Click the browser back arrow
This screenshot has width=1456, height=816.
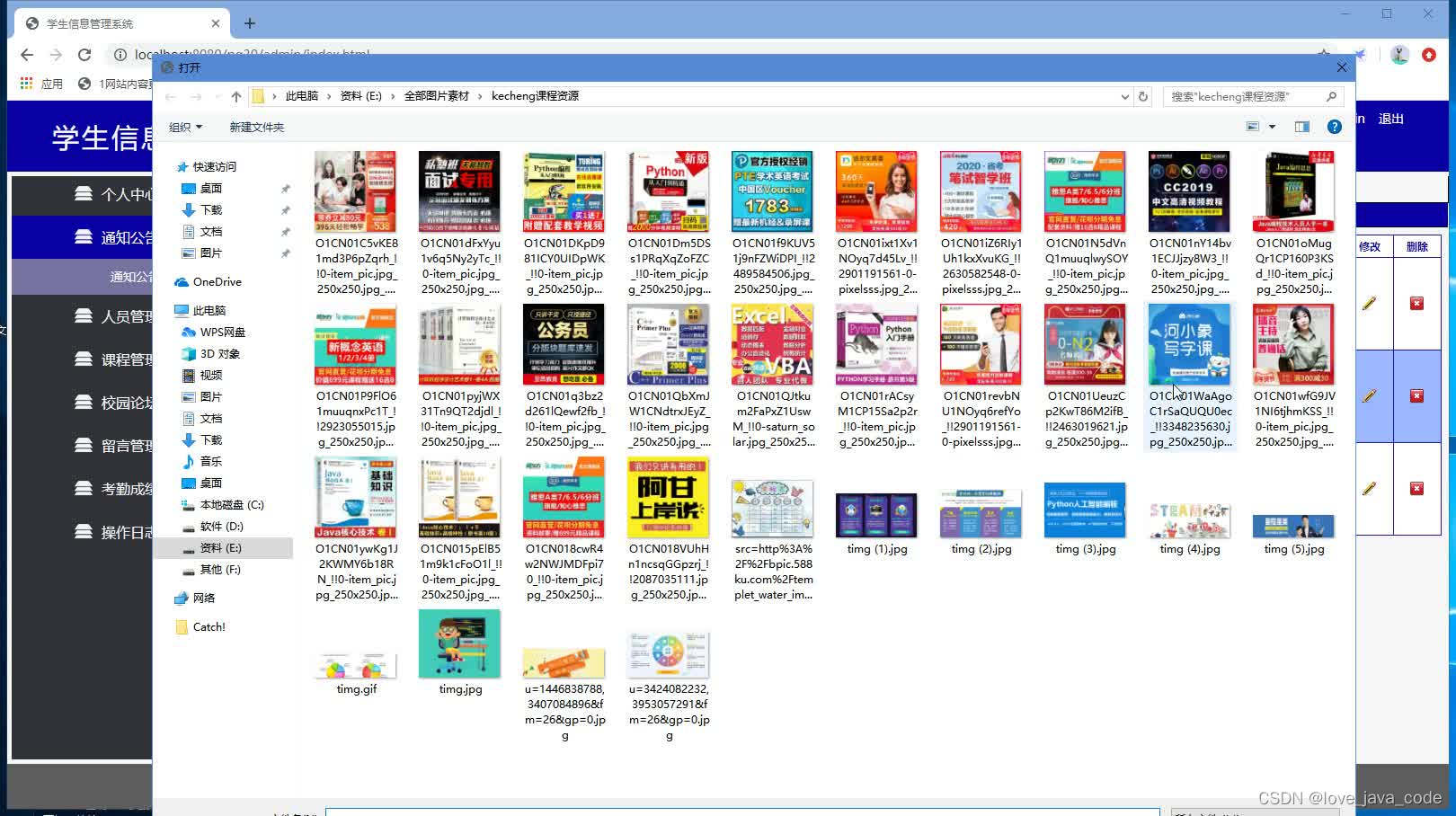[27, 55]
